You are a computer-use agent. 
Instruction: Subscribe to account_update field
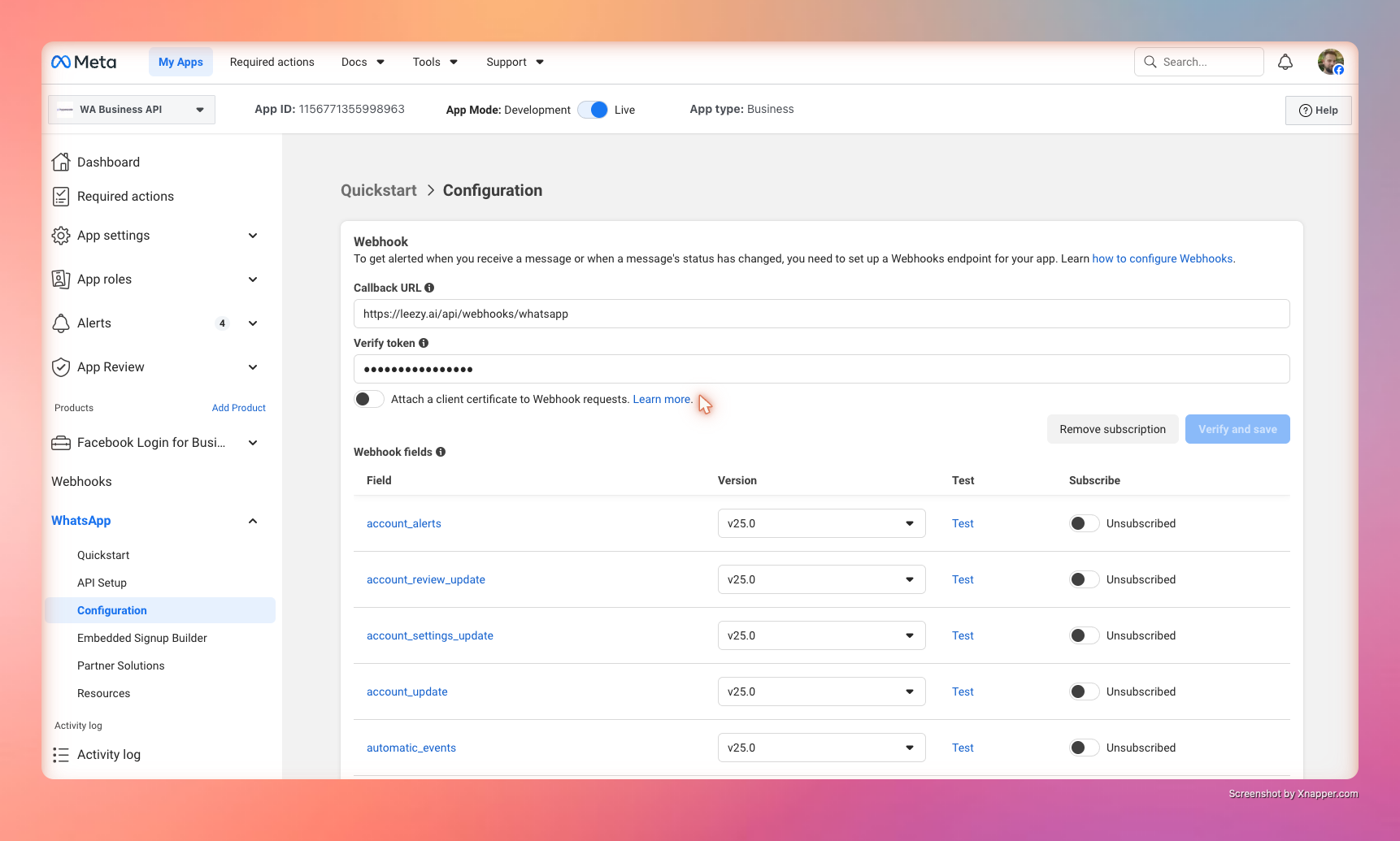[1085, 691]
